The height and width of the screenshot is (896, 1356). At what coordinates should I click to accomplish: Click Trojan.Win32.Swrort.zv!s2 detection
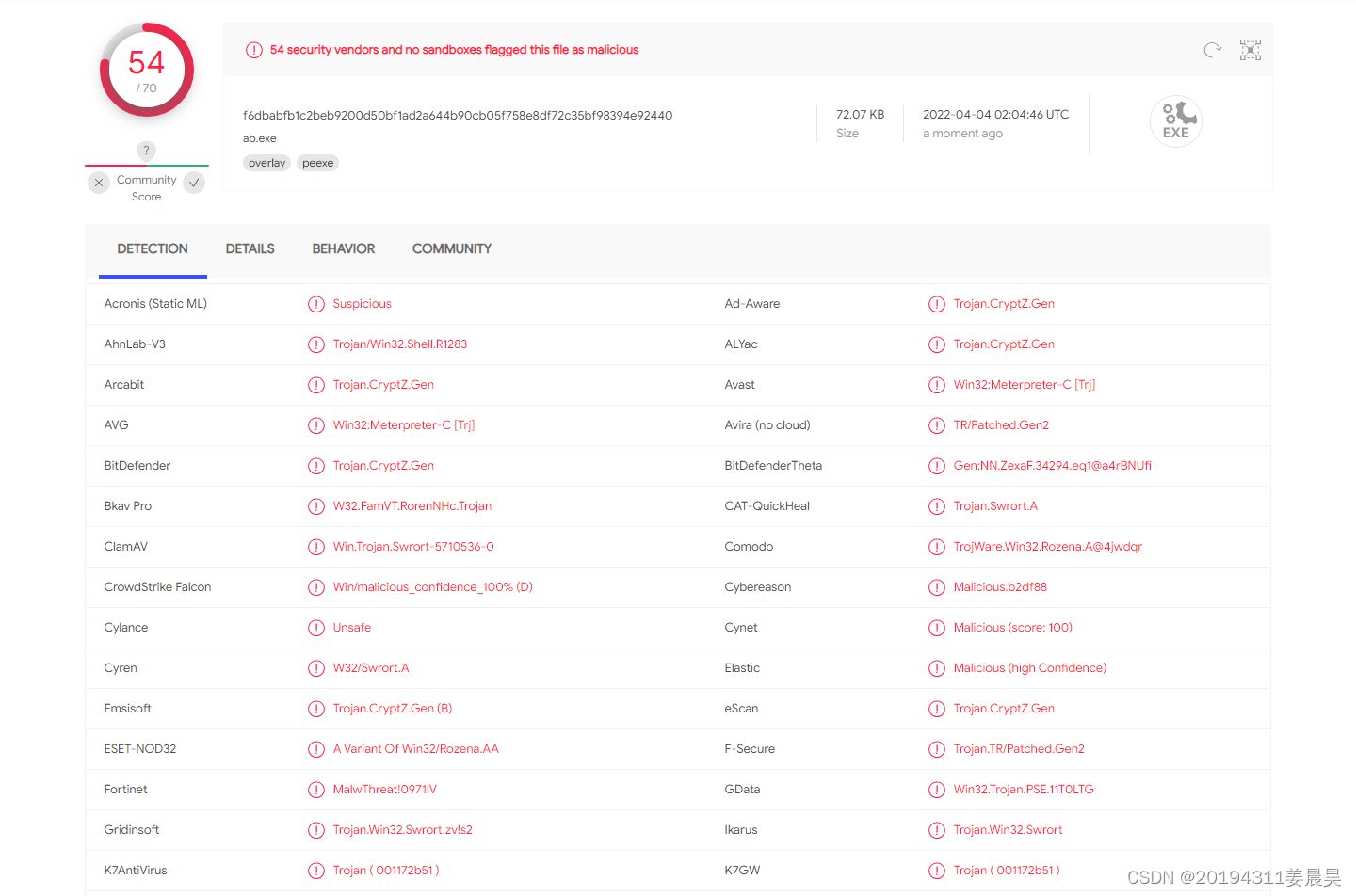point(403,830)
